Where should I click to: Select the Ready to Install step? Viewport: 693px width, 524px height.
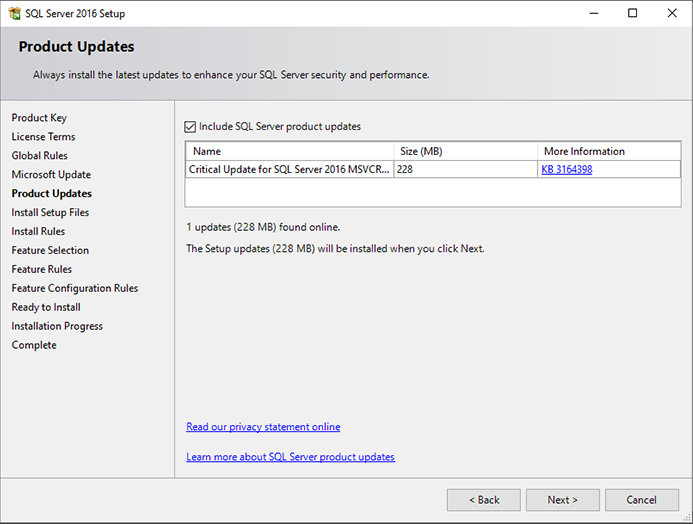[46, 308]
